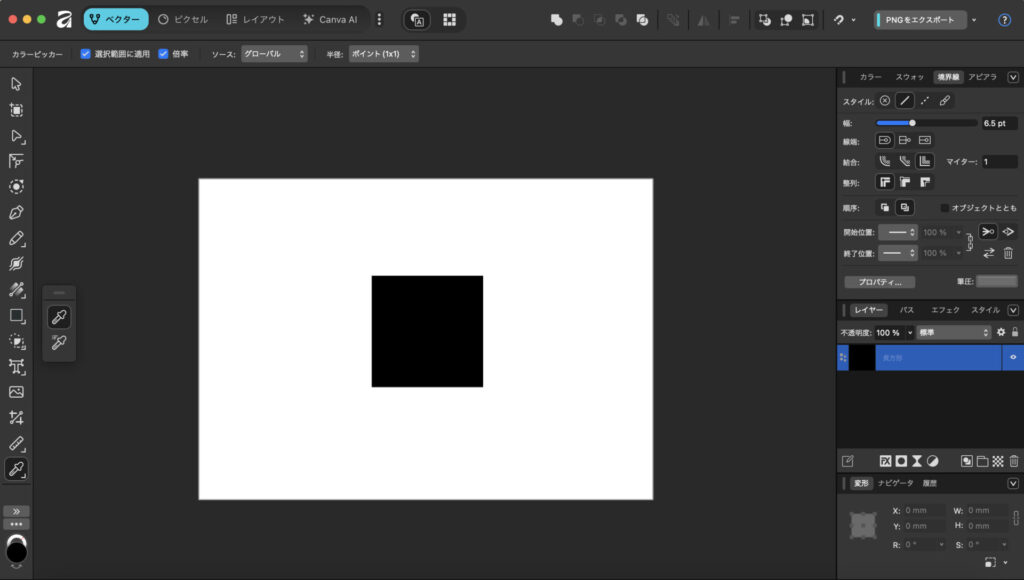The width and height of the screenshot is (1024, 580).
Task: Click the layer lock icon
Action: pos(1015,332)
